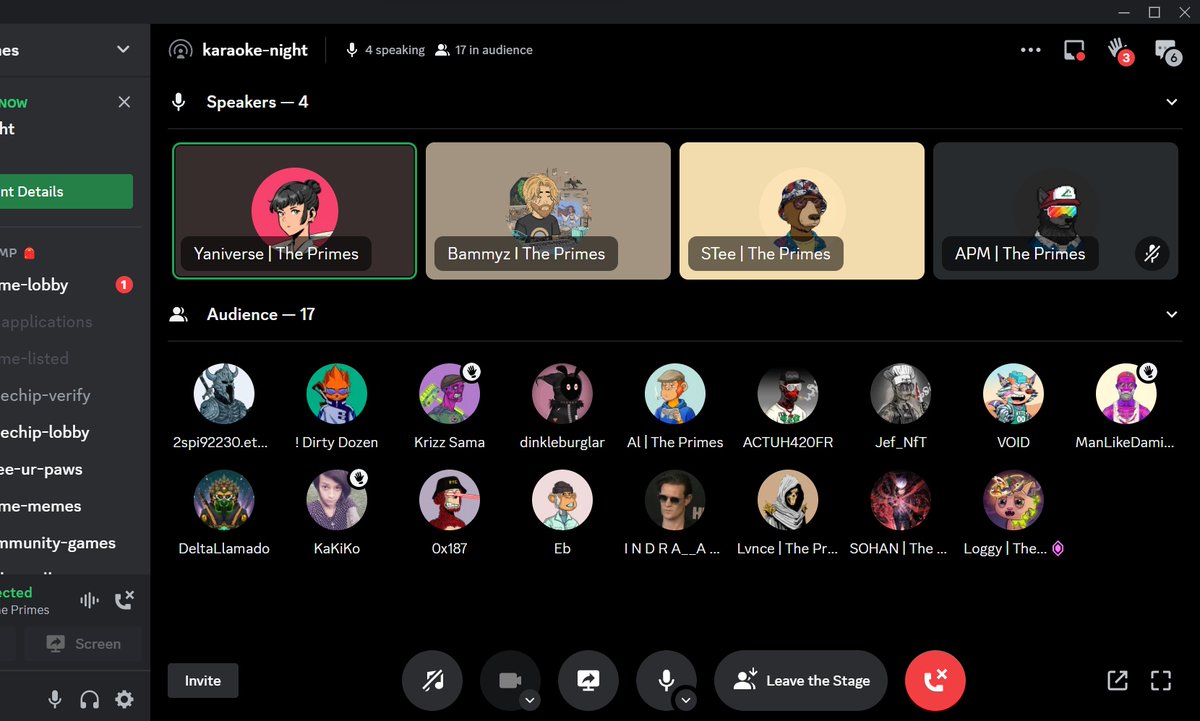This screenshot has width=1200, height=721.
Task: Click Leave the Stage button
Action: pyautogui.click(x=801, y=680)
